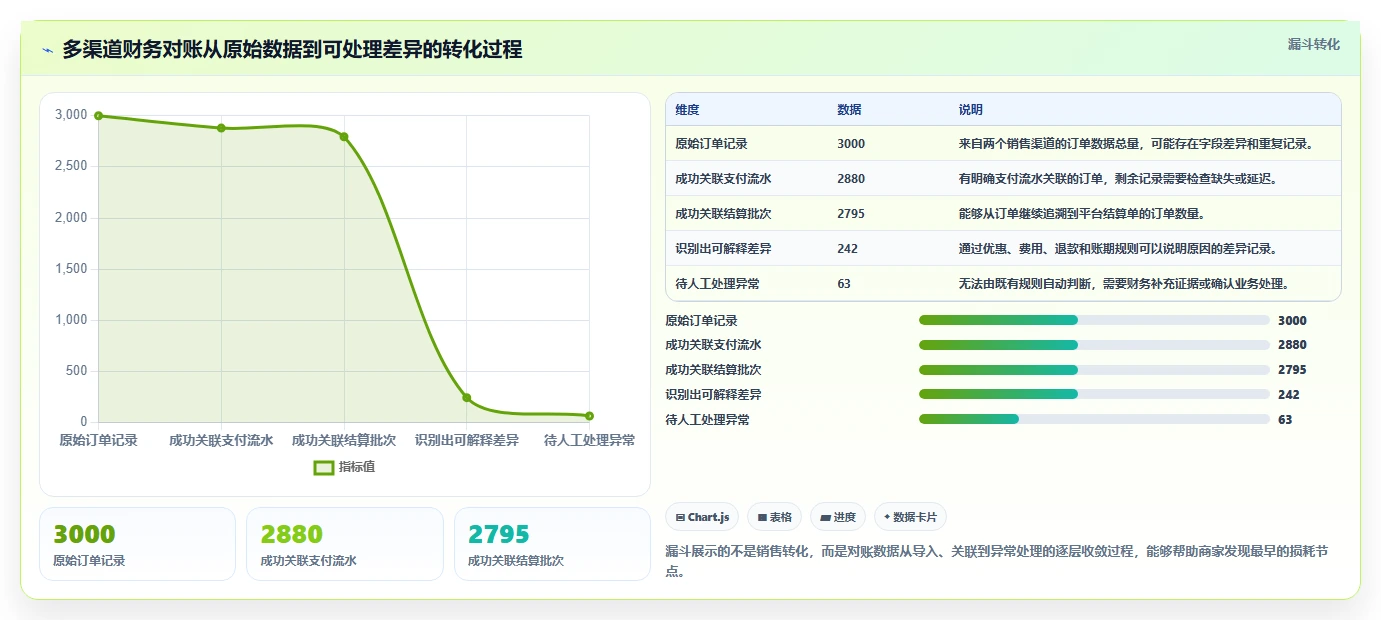The width and height of the screenshot is (1381, 620).
Task: Click the 识别出可解释差异 label in the progress list
Action: click(713, 395)
